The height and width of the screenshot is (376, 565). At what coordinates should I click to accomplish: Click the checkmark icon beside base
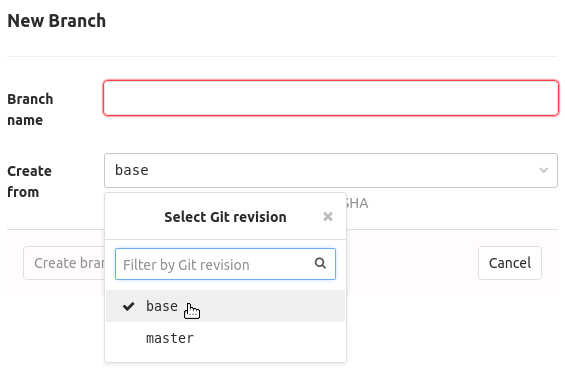(128, 306)
